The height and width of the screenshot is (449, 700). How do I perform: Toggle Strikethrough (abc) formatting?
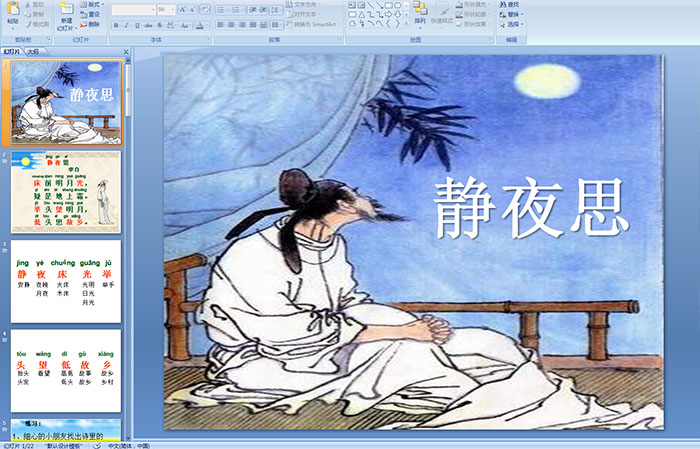click(148, 25)
